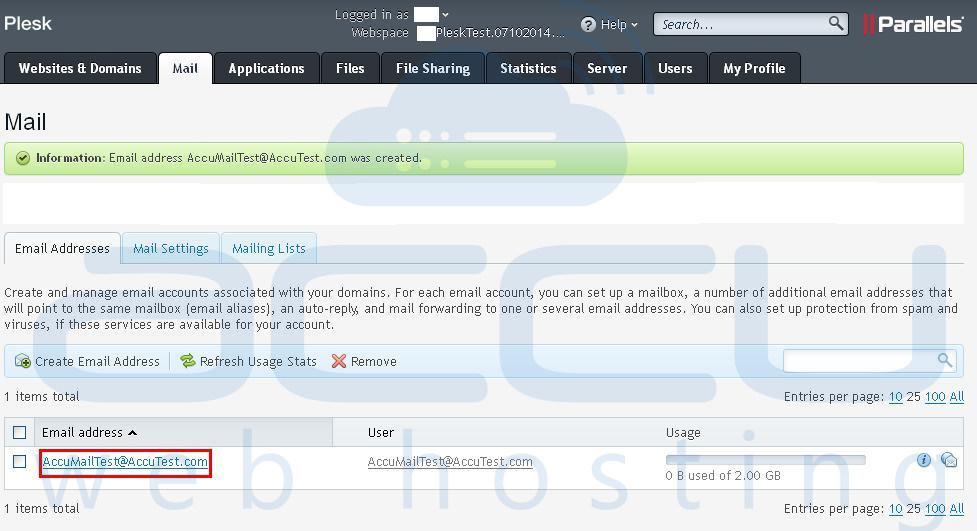The width and height of the screenshot is (977, 531).
Task: Click the Refresh Usage Stats arrows icon
Action: [x=188, y=361]
